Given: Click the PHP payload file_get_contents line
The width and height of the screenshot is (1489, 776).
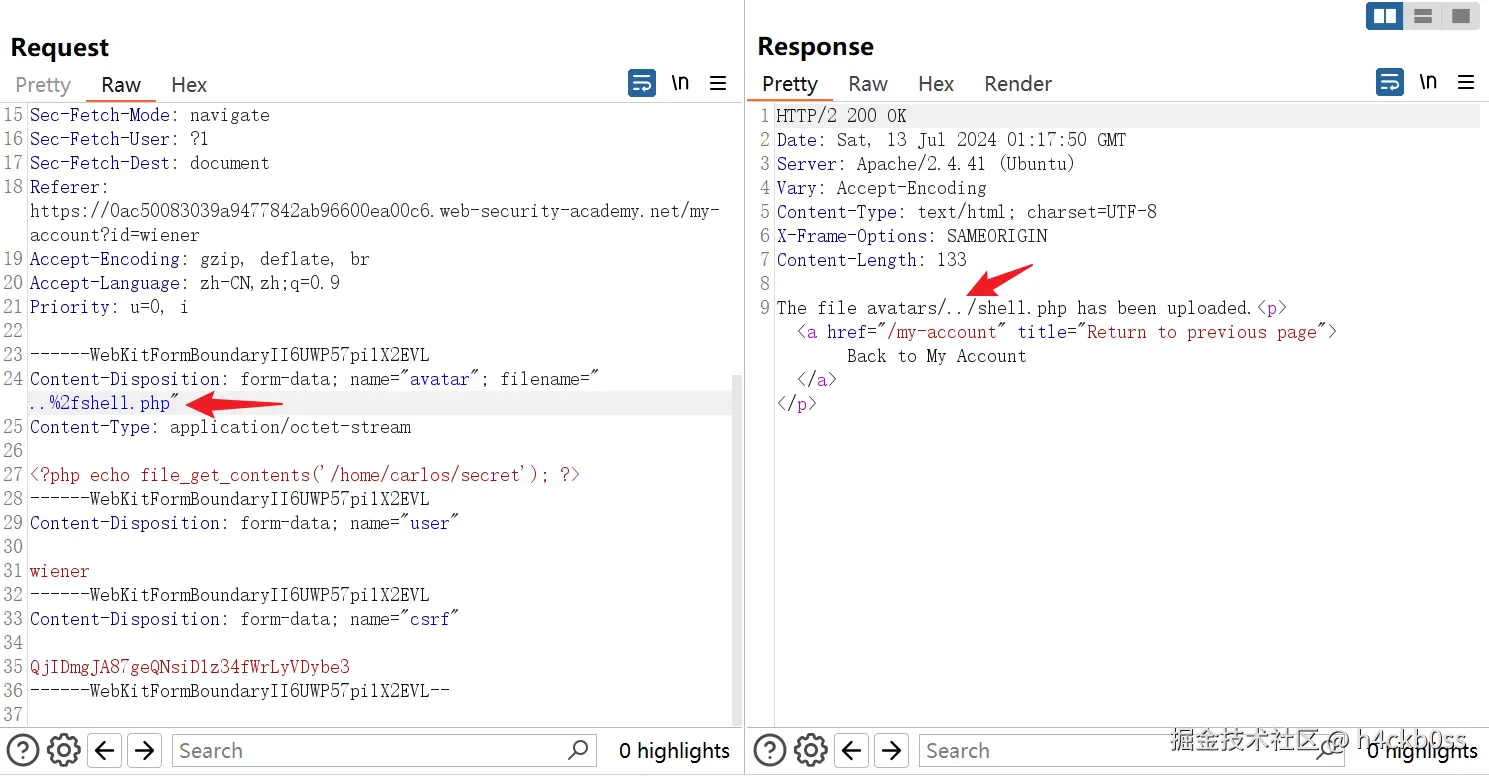Looking at the screenshot, I should (x=305, y=475).
